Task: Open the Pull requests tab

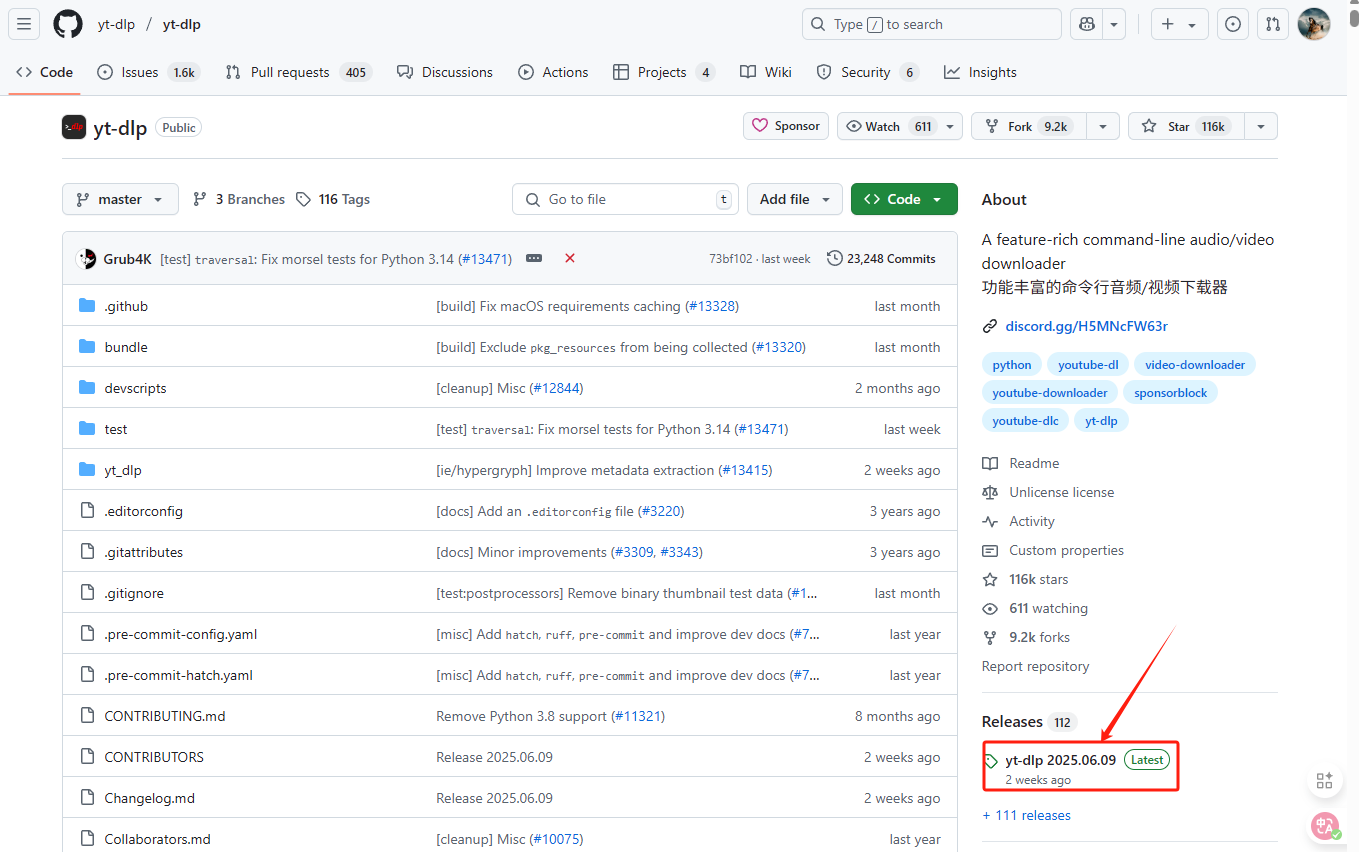Action: [x=298, y=72]
